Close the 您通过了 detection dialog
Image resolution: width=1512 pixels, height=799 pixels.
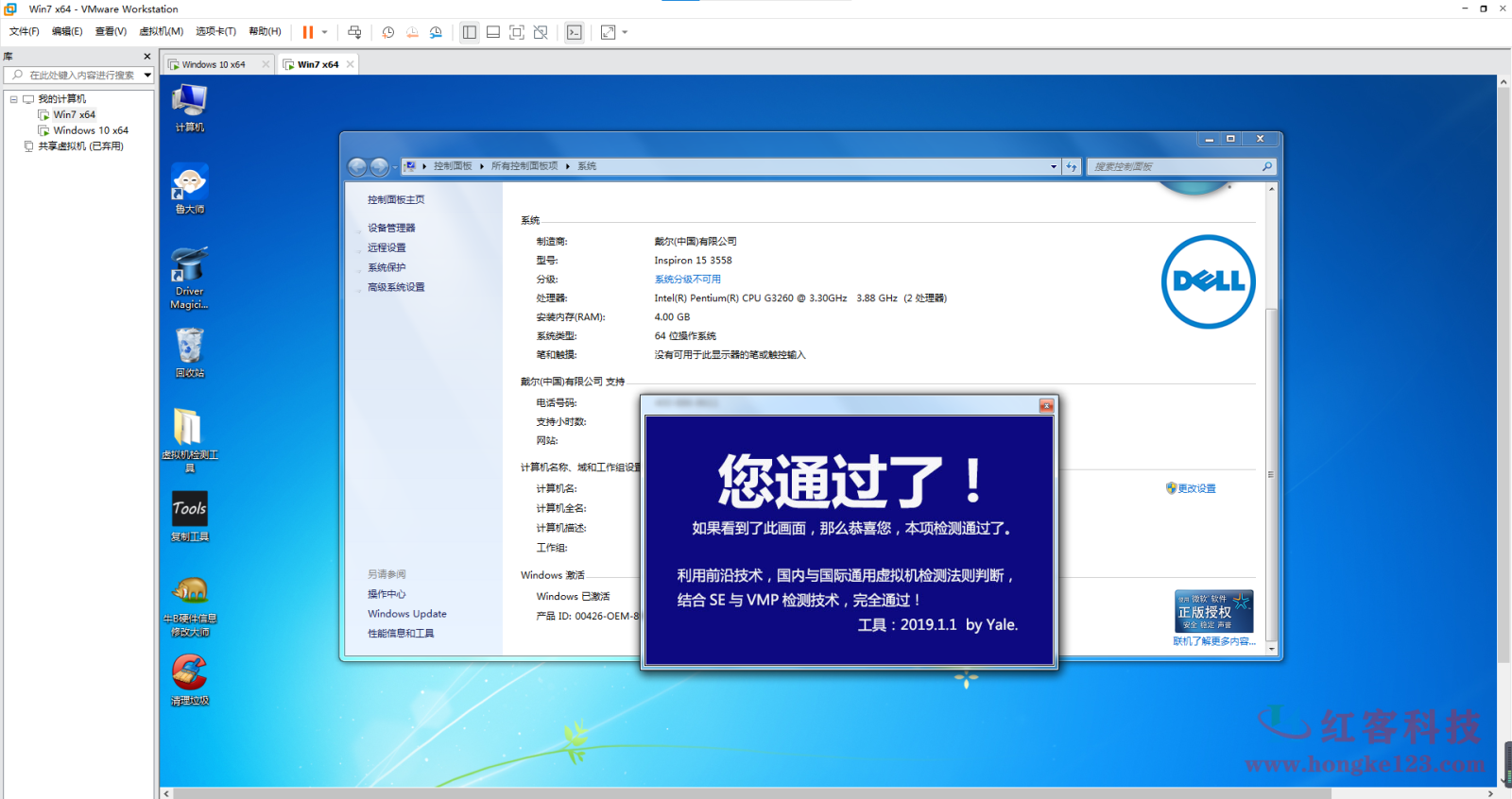coord(1046,405)
